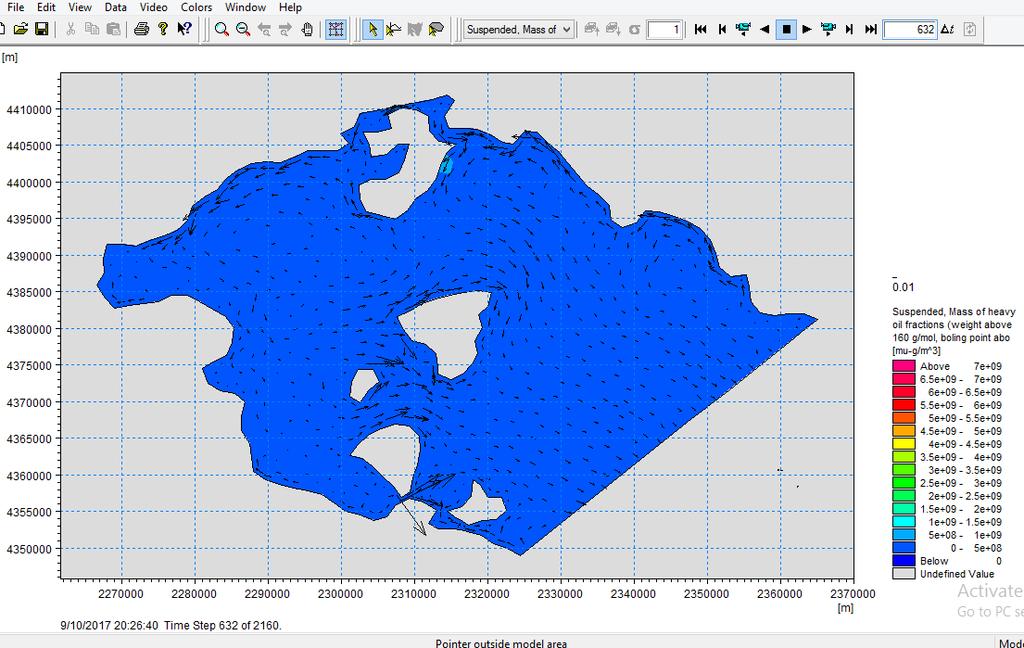Select the arrow pointer selection tool
The width and height of the screenshot is (1024, 648).
[372, 29]
